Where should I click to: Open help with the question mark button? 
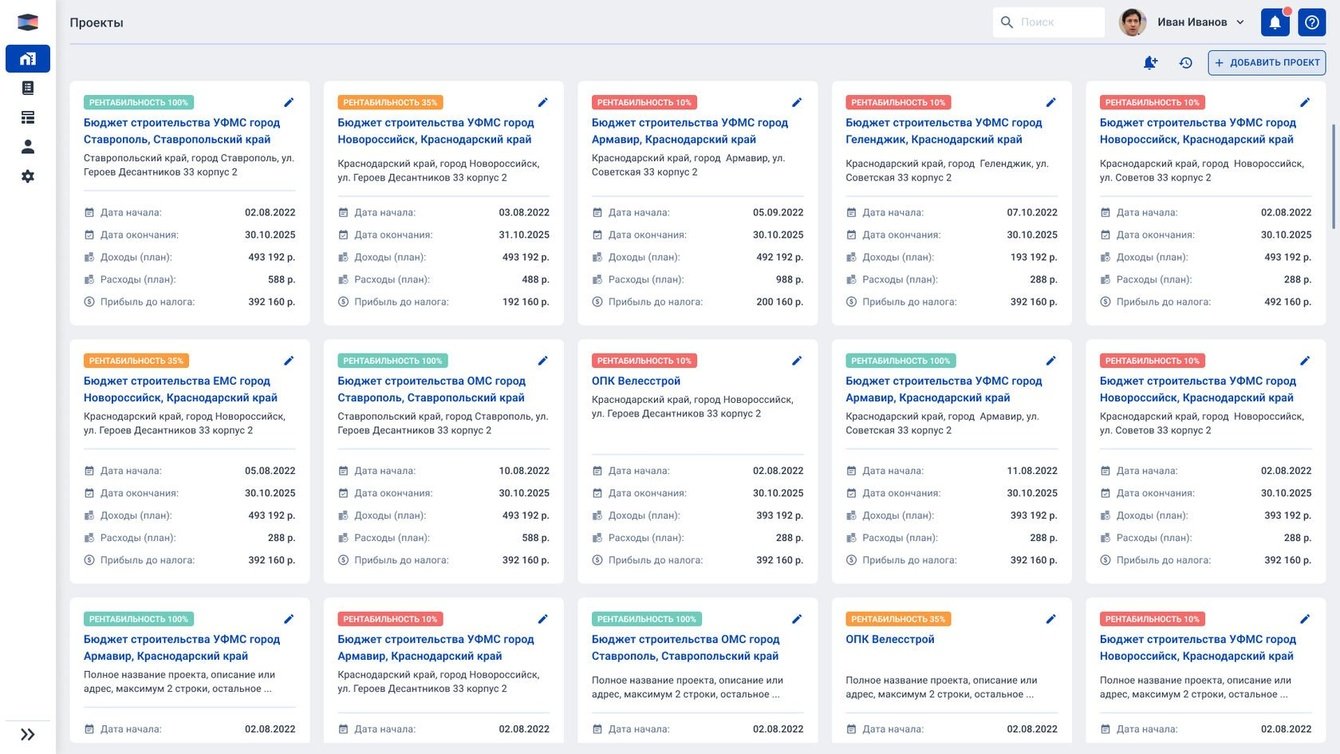click(x=1312, y=22)
